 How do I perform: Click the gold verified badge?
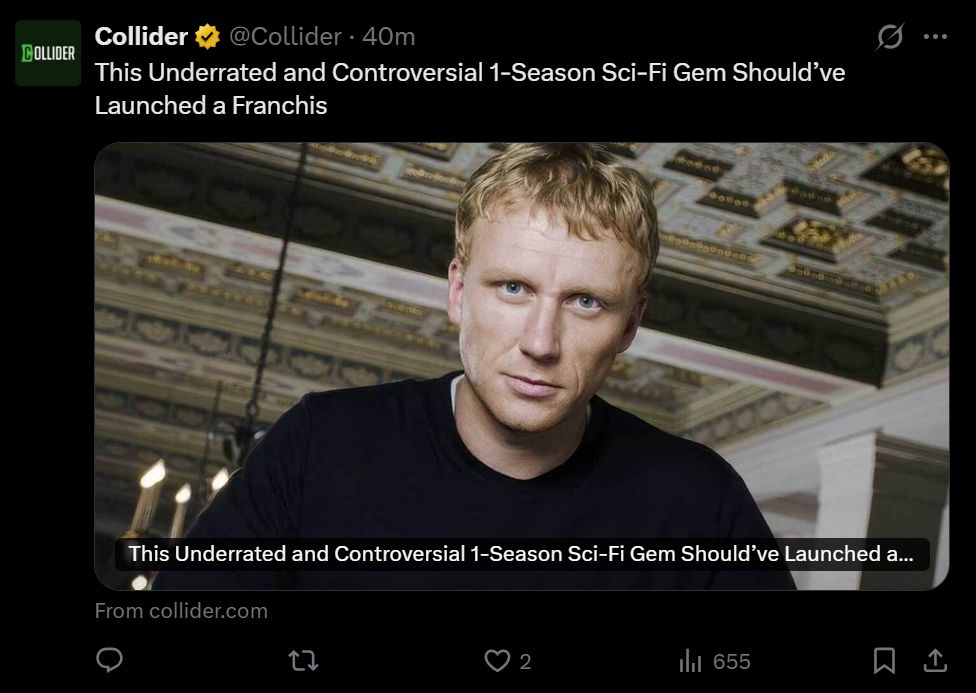tap(207, 37)
